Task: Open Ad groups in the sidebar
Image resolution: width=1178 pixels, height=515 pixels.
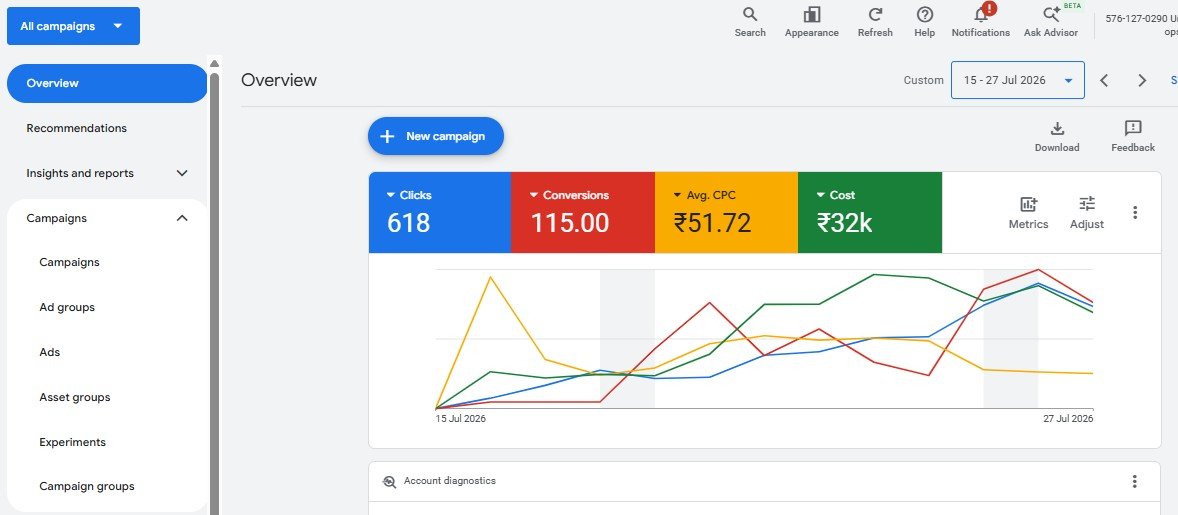Action: pyautogui.click(x=67, y=308)
